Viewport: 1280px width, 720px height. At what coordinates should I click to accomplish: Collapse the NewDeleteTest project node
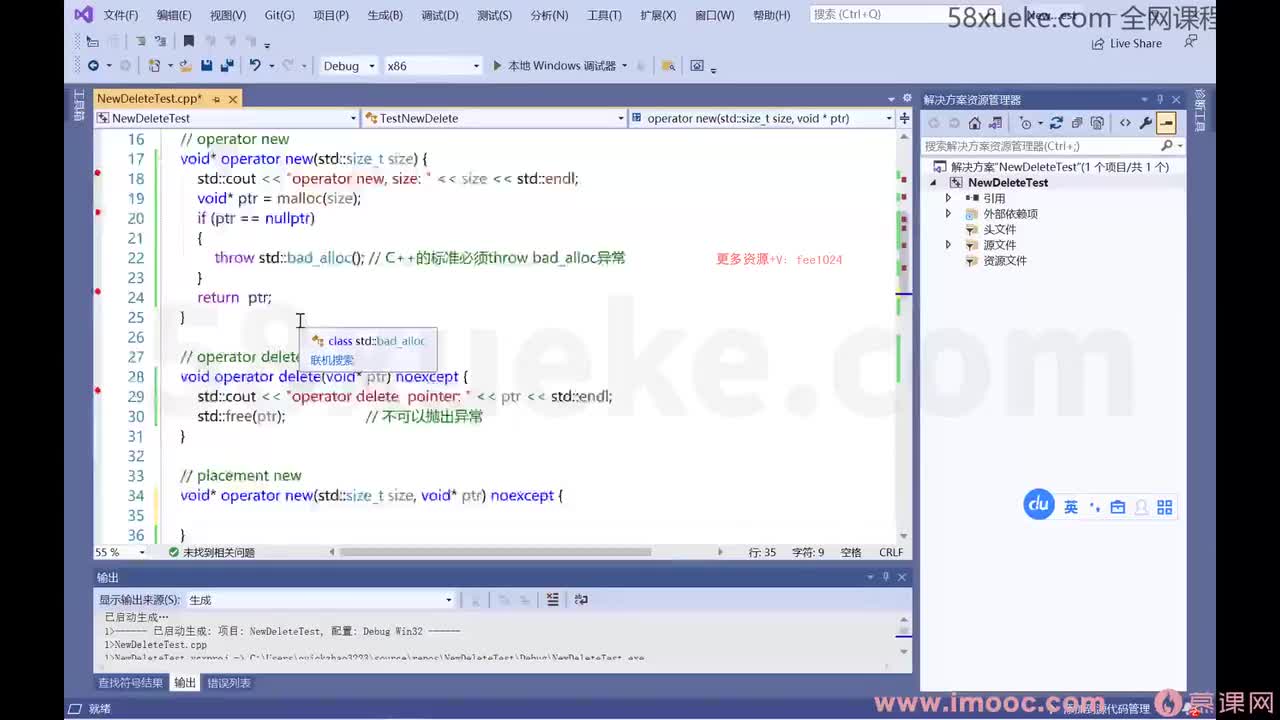[x=934, y=183]
